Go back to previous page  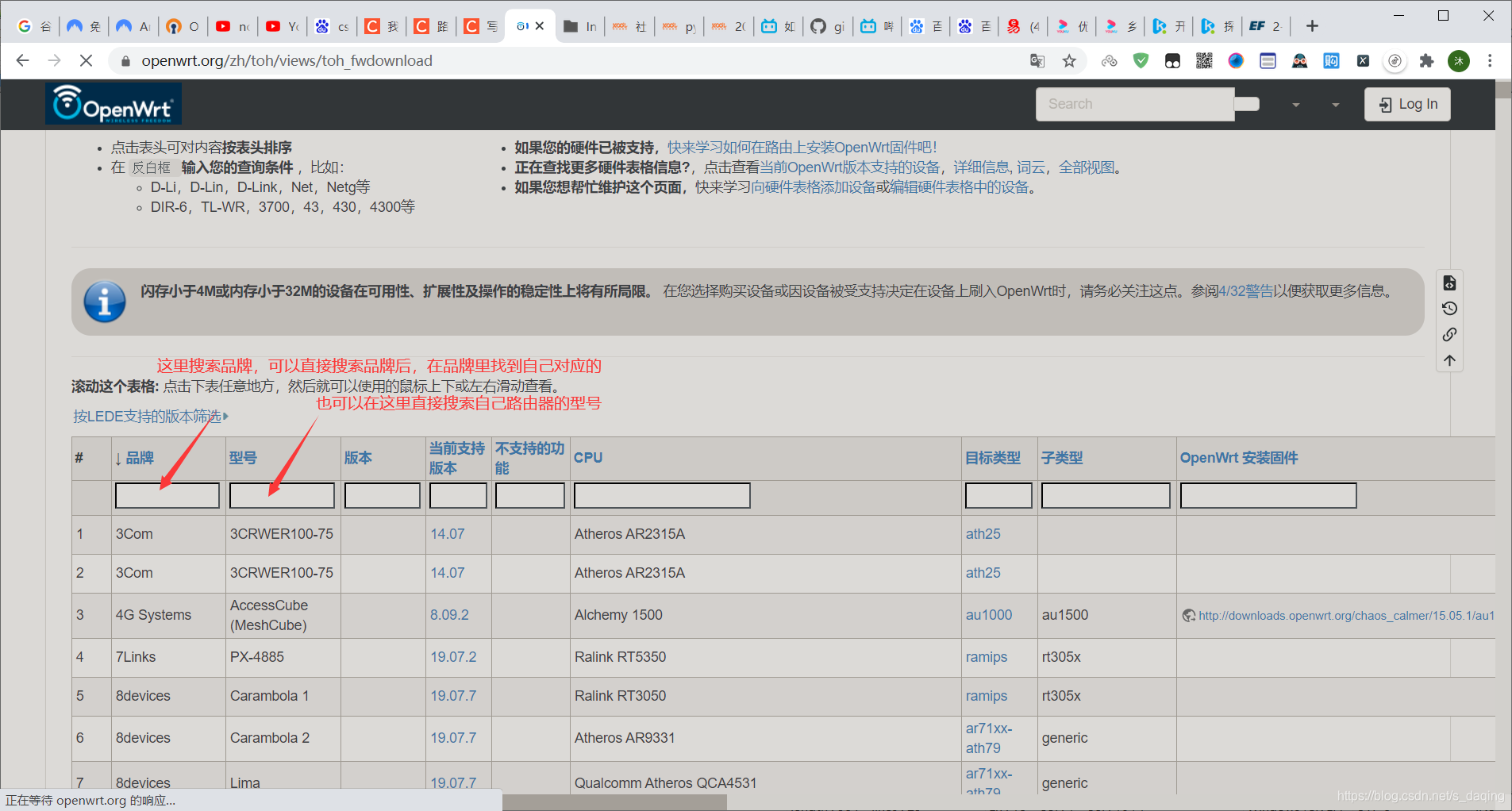[x=22, y=60]
